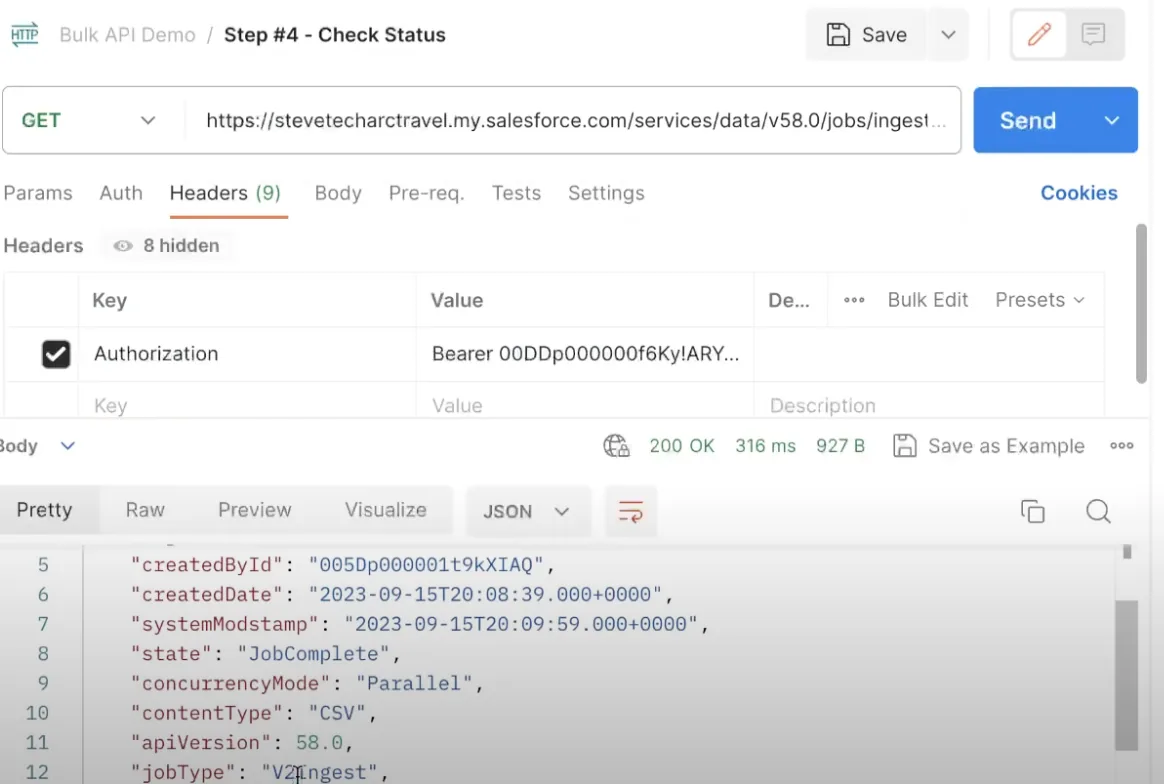Open the response Body section dropdown
Viewport: 1164px width, 784px height.
(68, 445)
